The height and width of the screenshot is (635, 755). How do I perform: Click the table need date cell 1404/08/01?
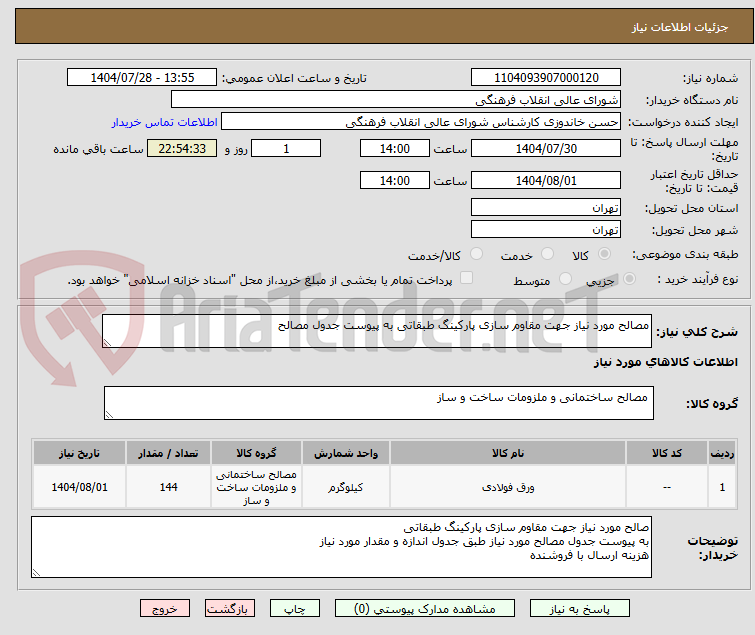point(79,487)
